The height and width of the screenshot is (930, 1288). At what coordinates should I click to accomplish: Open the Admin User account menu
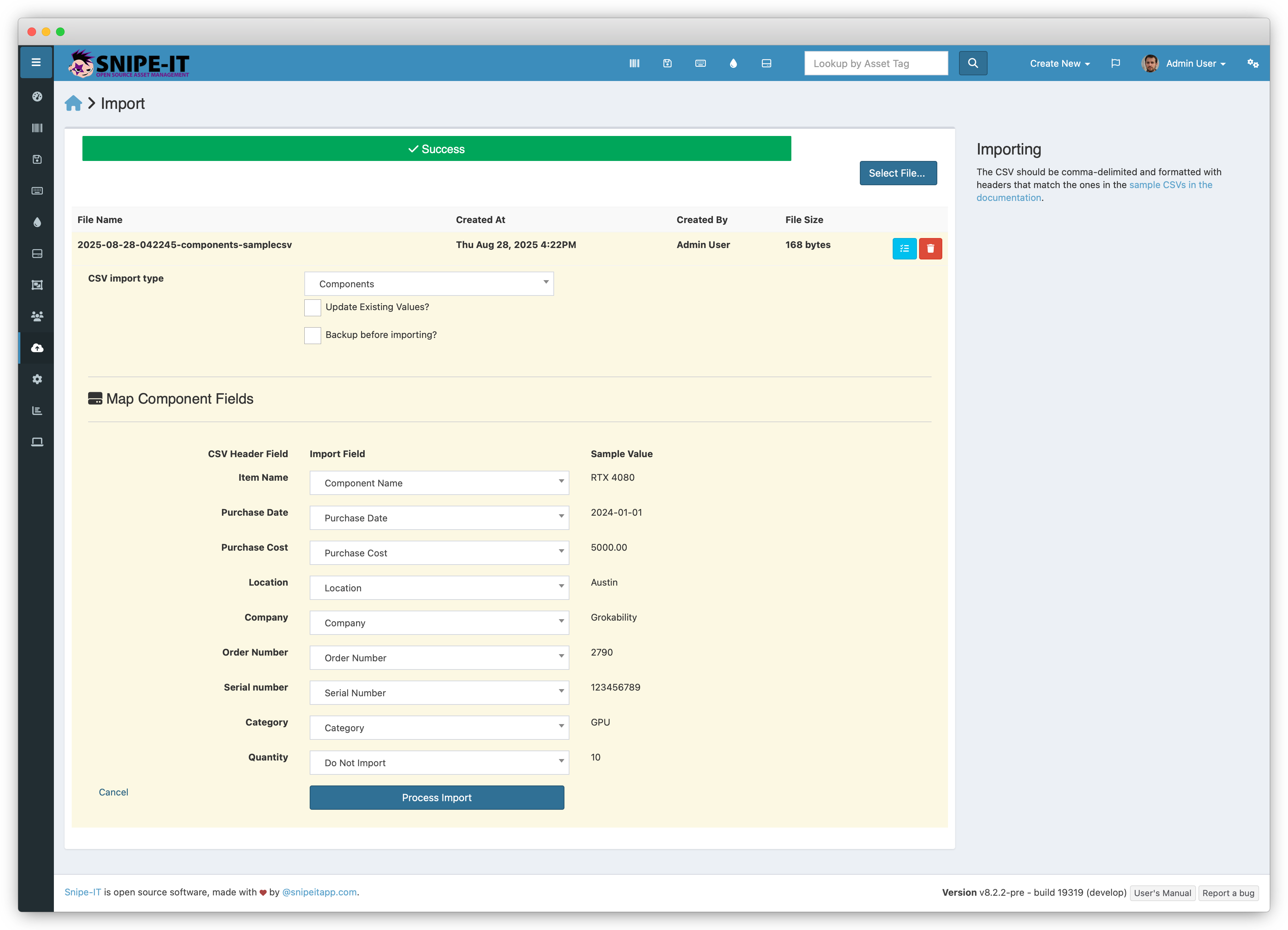pyautogui.click(x=1184, y=63)
